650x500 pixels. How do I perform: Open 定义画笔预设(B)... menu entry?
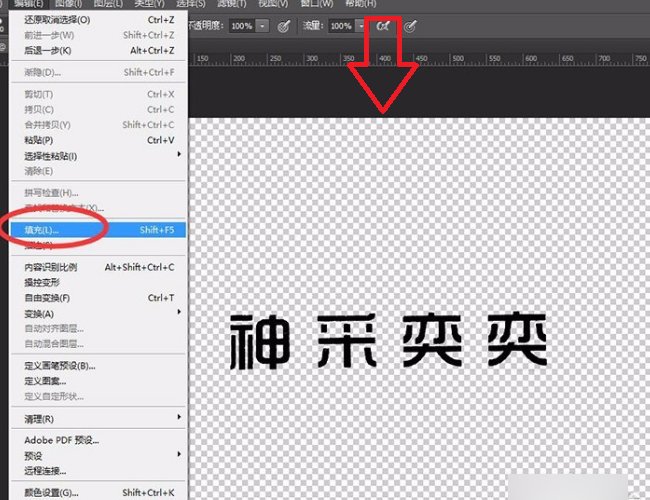tap(99, 366)
